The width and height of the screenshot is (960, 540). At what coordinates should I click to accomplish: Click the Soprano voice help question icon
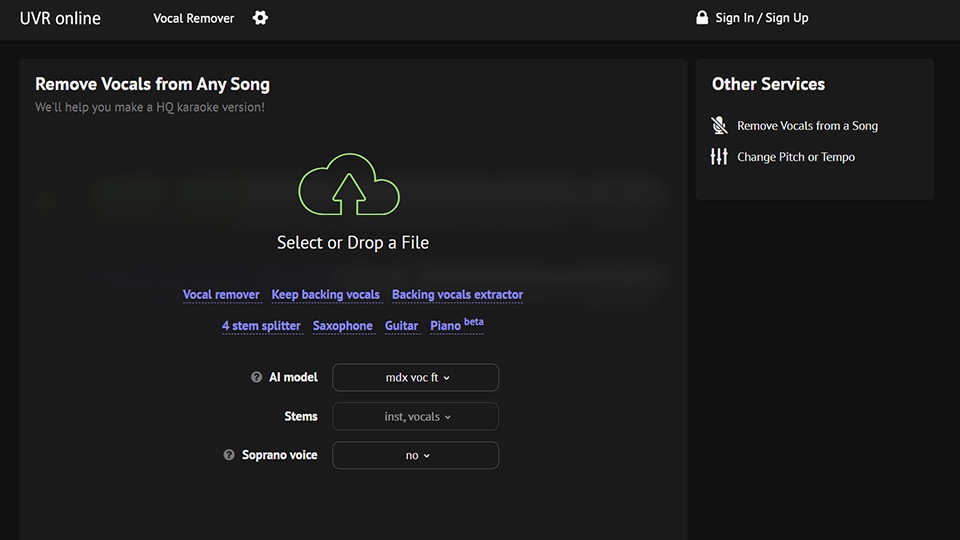(x=229, y=455)
